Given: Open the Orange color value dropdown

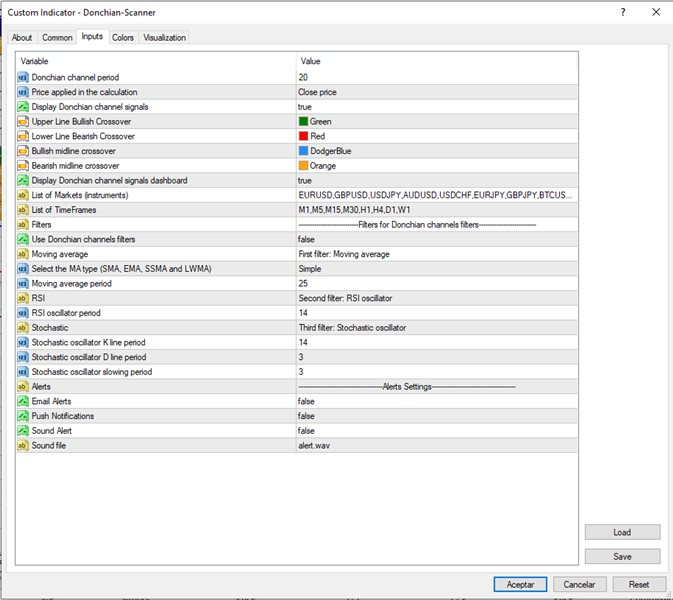Looking at the screenshot, I should 437,166.
